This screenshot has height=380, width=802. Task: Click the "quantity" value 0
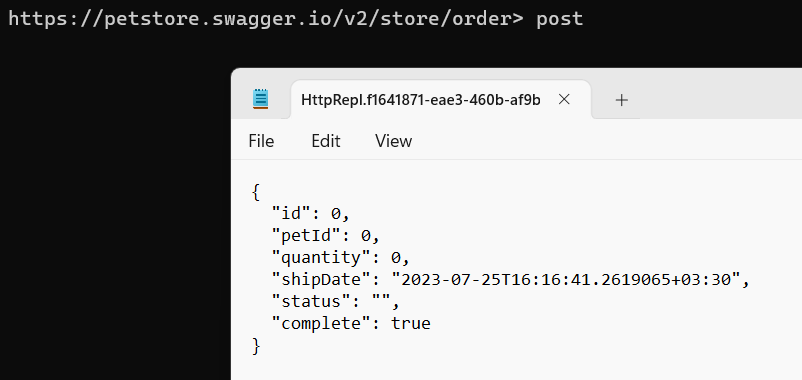tap(396, 258)
